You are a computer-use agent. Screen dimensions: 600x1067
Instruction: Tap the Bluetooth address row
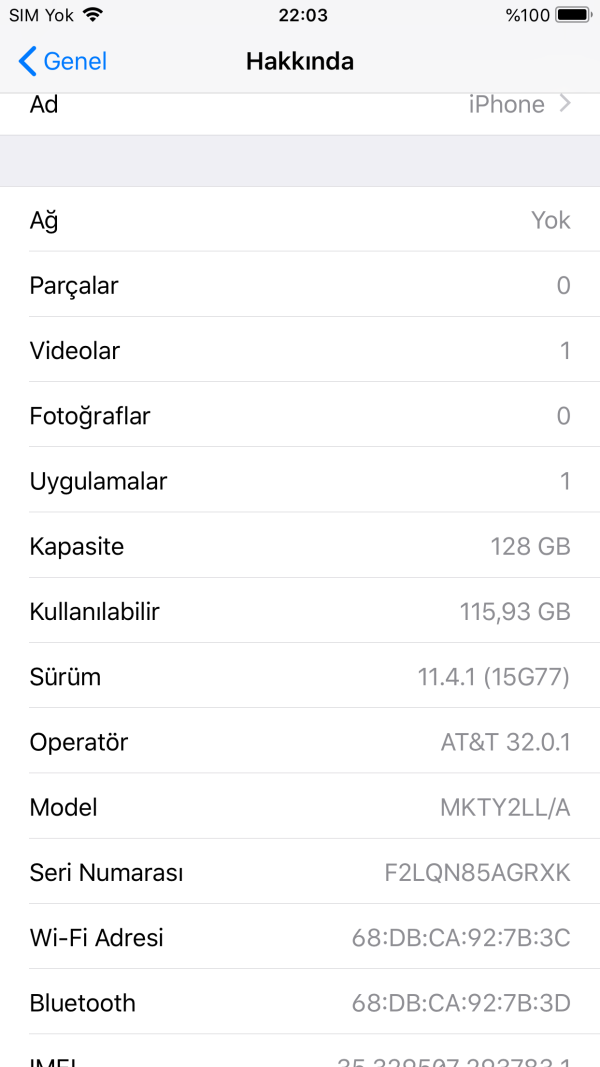pyautogui.click(x=300, y=1003)
